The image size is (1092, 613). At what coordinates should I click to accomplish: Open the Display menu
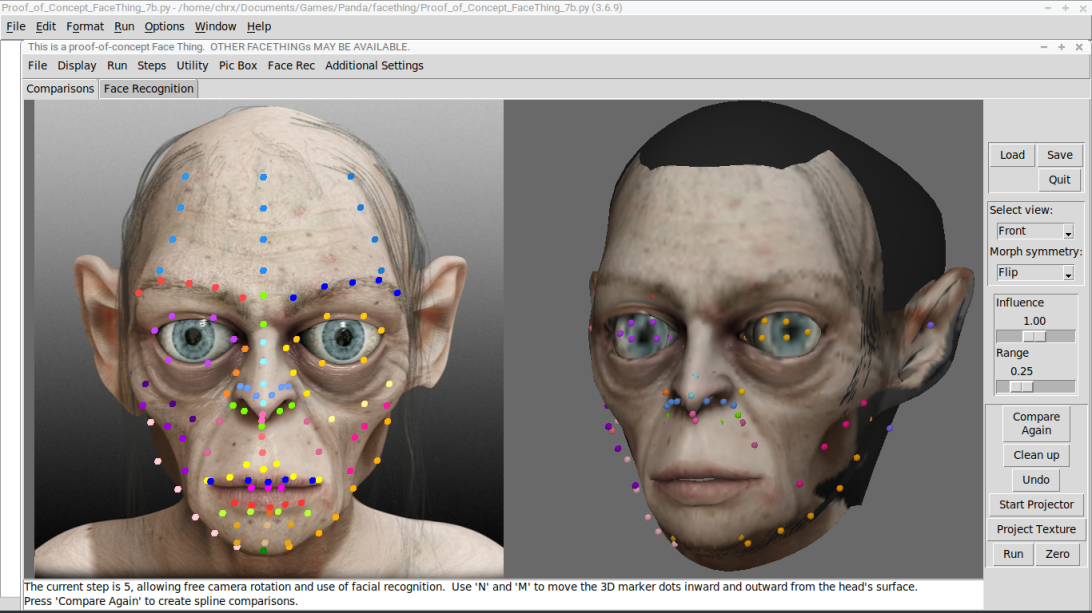[77, 65]
